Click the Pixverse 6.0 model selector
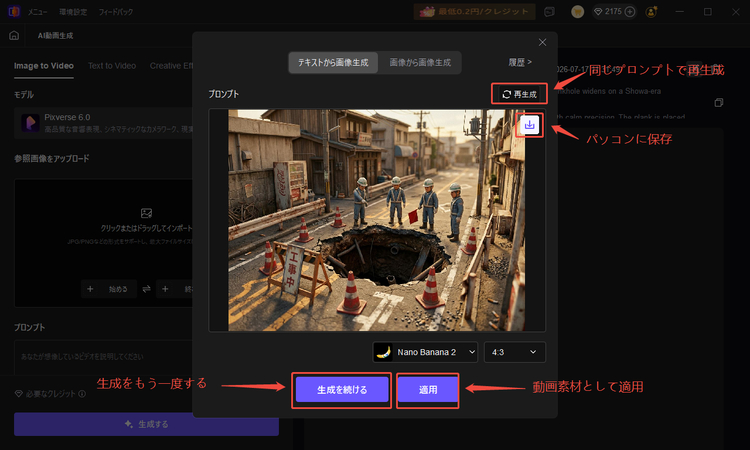The width and height of the screenshot is (750, 450). (103, 123)
